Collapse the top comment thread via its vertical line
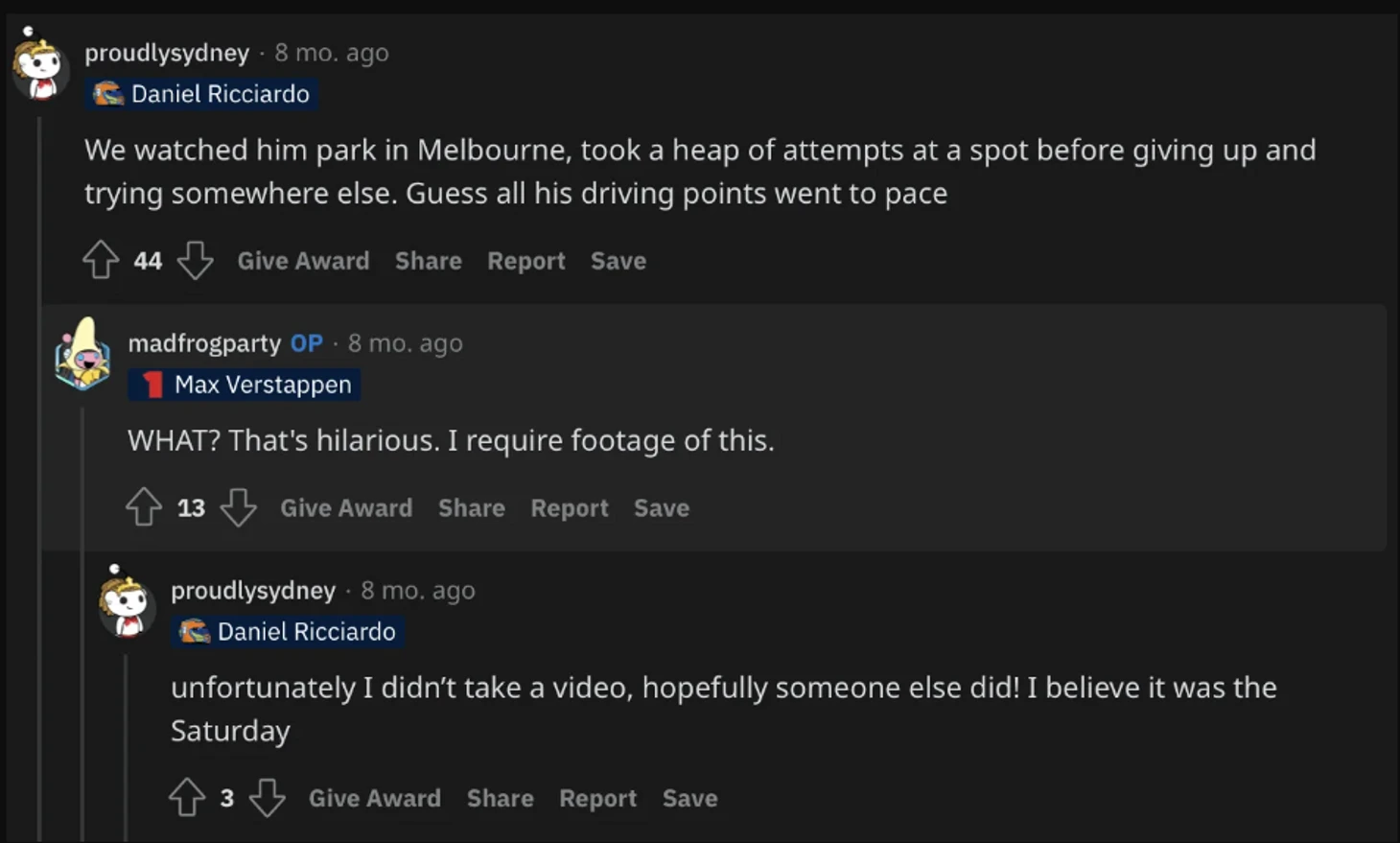Viewport: 1400px width, 843px height. (39, 480)
